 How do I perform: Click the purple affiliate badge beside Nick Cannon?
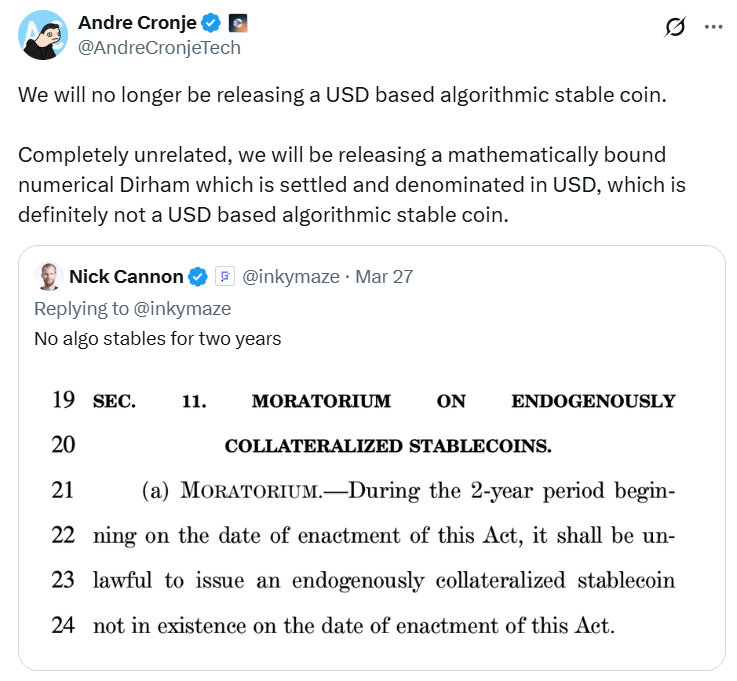click(225, 277)
